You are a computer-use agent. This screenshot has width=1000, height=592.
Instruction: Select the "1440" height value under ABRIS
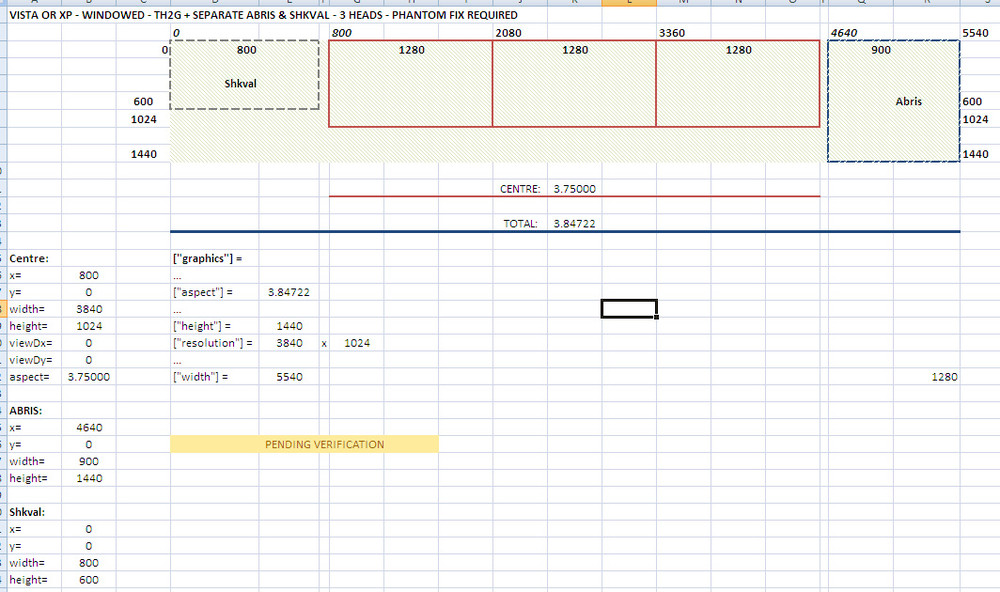[89, 478]
